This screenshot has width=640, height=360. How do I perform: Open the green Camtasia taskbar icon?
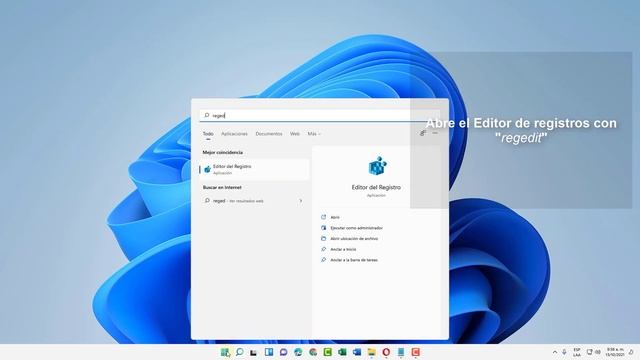click(327, 352)
